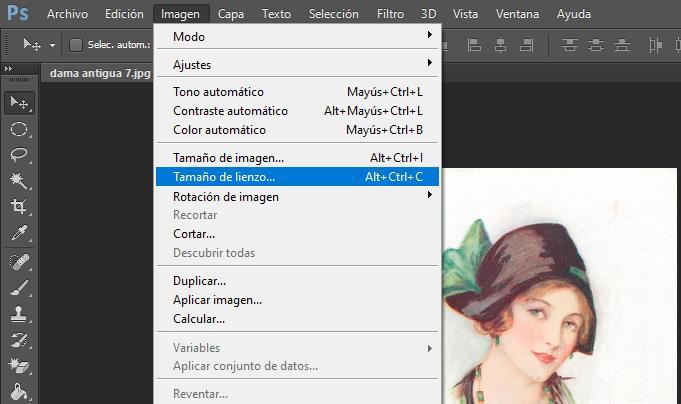Distribute left edges in options bar
681x404 pixels.
click(655, 45)
